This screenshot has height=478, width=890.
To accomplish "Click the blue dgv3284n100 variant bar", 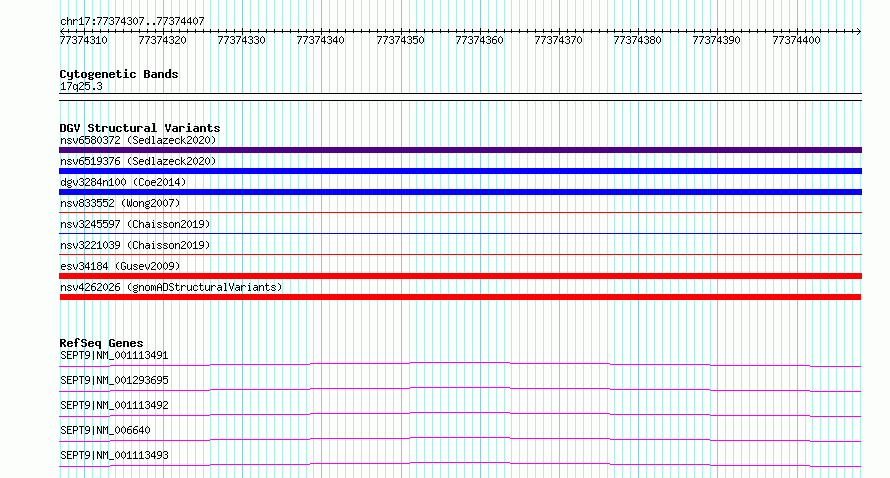I will [x=460, y=192].
